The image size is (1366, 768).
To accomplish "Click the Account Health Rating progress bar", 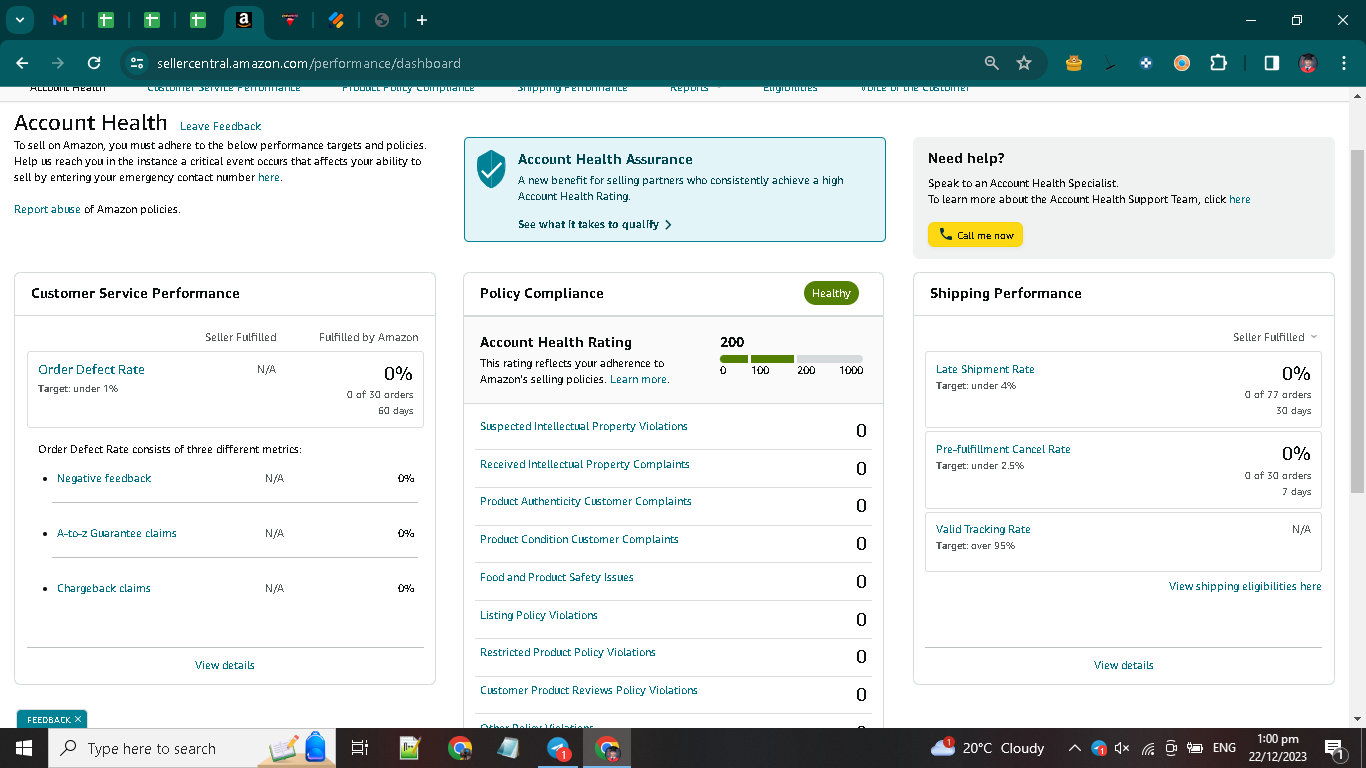I will click(791, 358).
